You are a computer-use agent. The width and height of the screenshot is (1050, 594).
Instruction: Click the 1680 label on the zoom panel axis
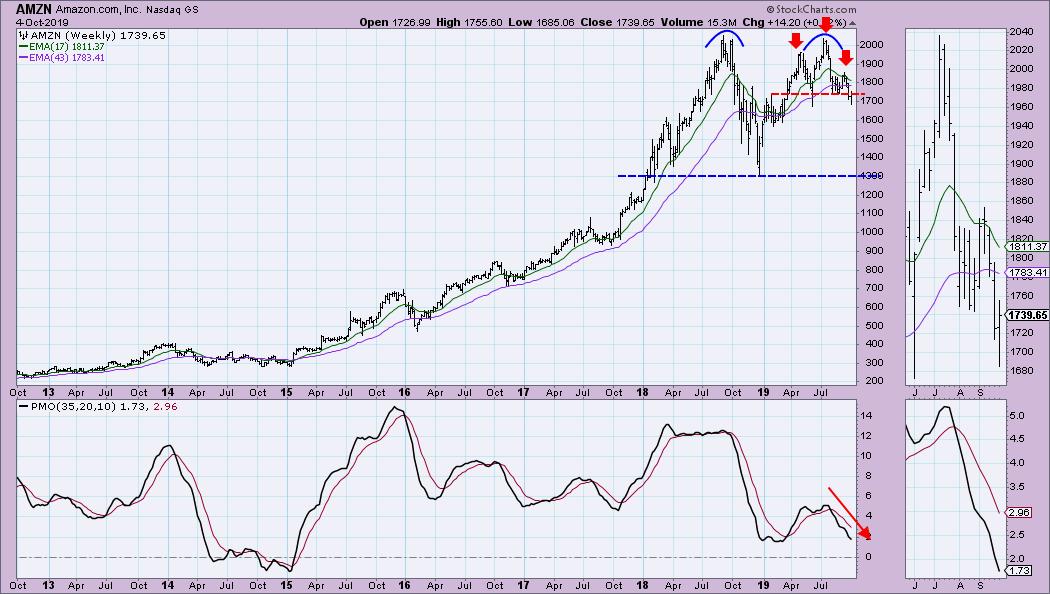[1021, 370]
